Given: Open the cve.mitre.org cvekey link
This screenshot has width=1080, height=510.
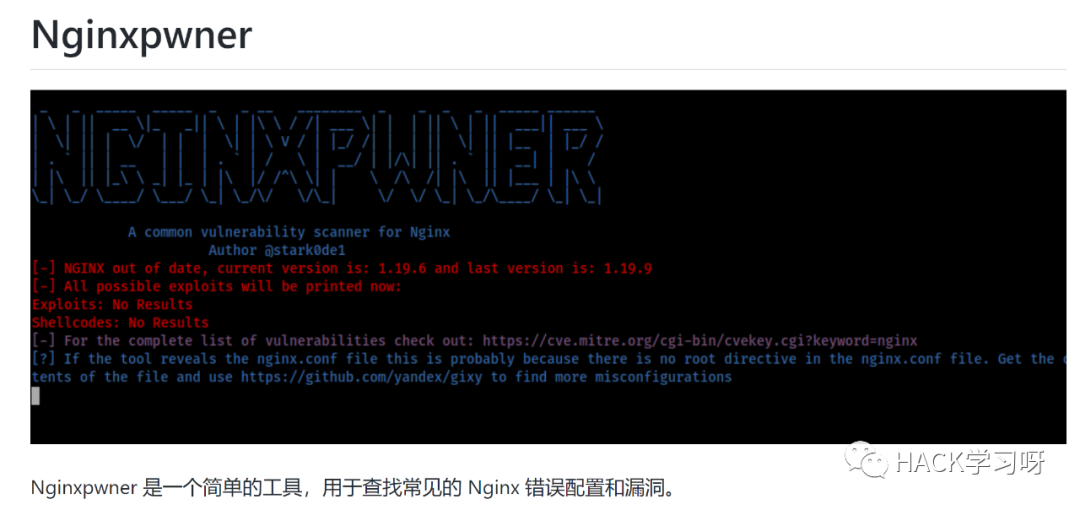Looking at the screenshot, I should pos(700,340).
